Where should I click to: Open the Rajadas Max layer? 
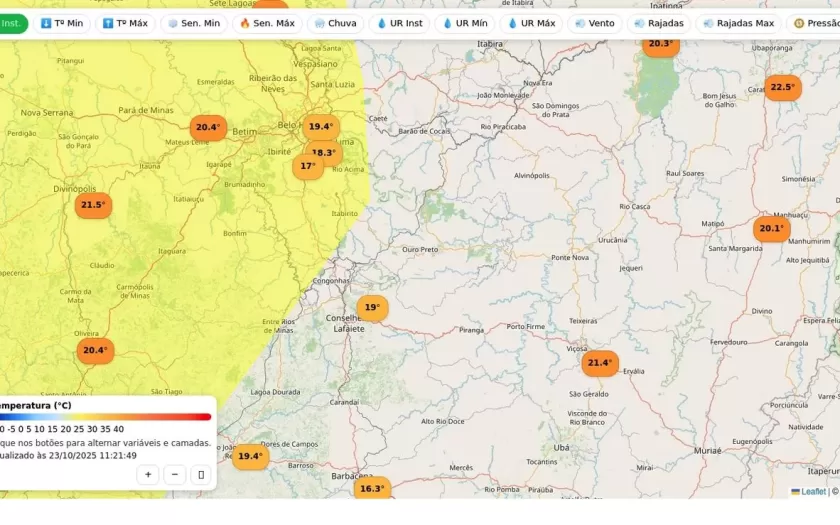click(738, 23)
